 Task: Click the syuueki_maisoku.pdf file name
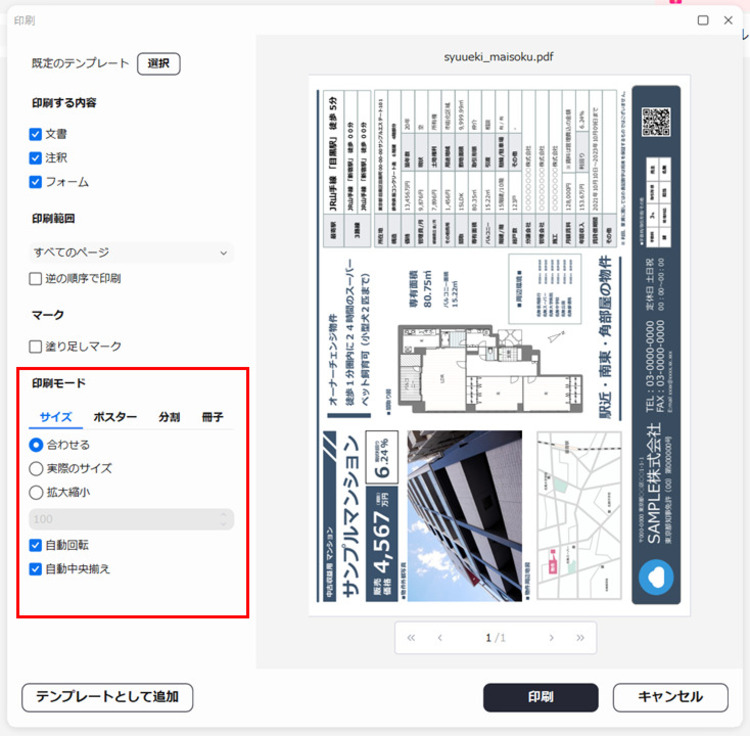pyautogui.click(x=498, y=57)
